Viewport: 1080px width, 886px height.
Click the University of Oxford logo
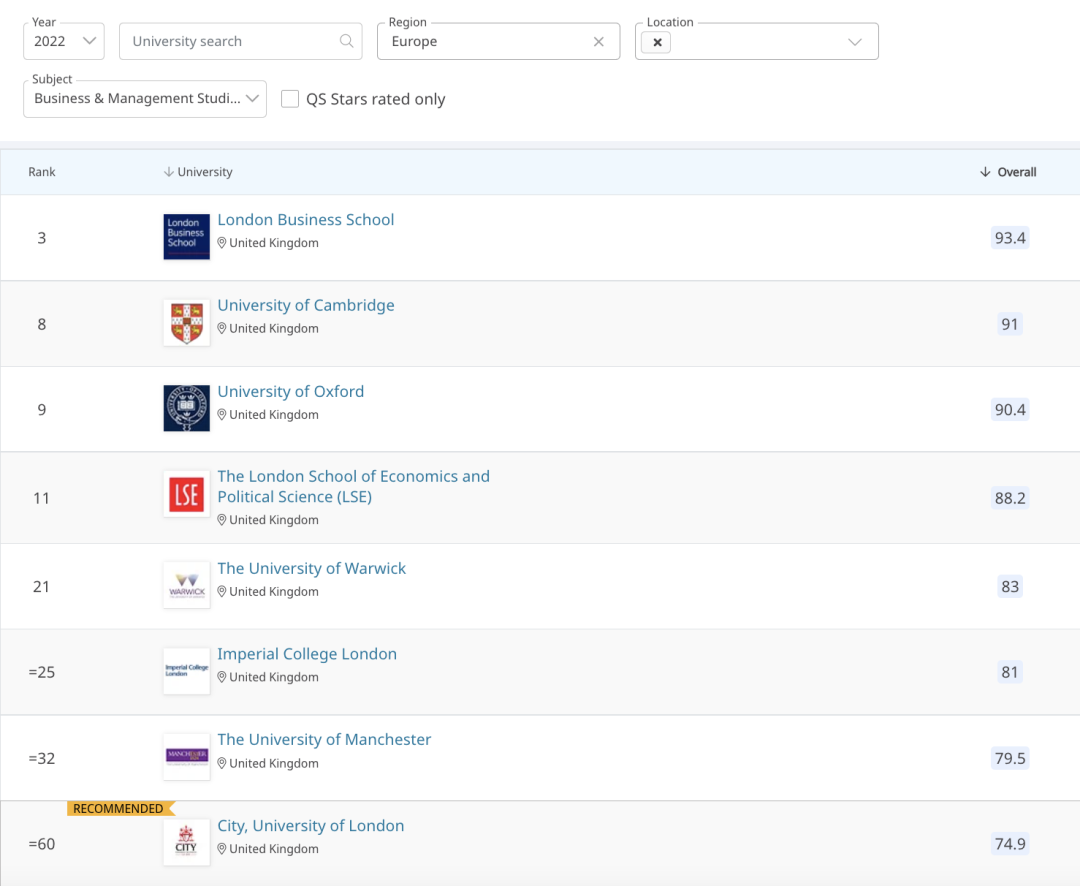tap(186, 408)
